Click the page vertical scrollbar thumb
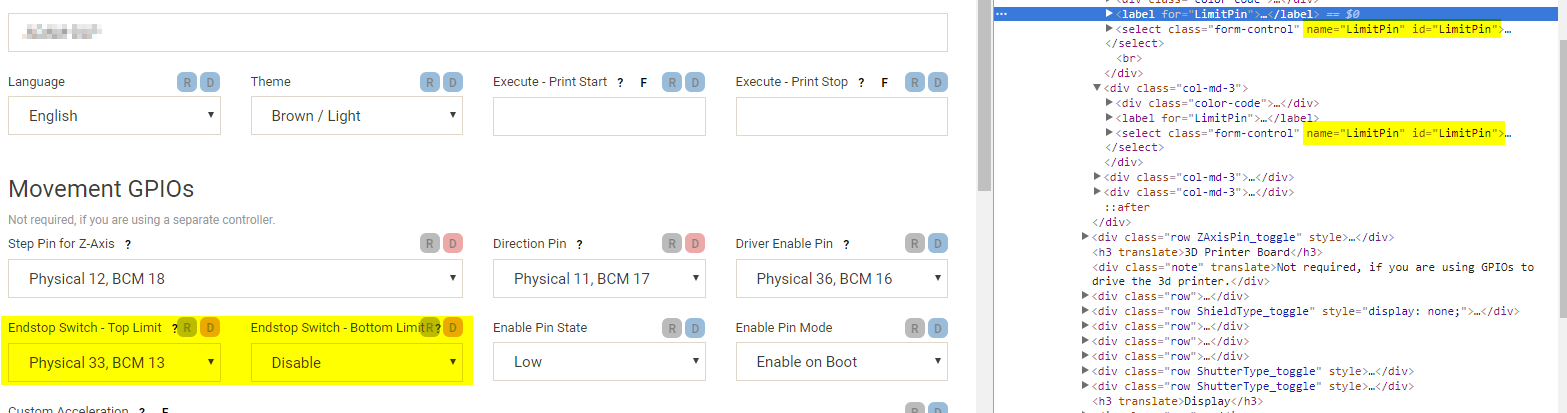This screenshot has width=1567, height=413. pyautogui.click(x=985, y=95)
